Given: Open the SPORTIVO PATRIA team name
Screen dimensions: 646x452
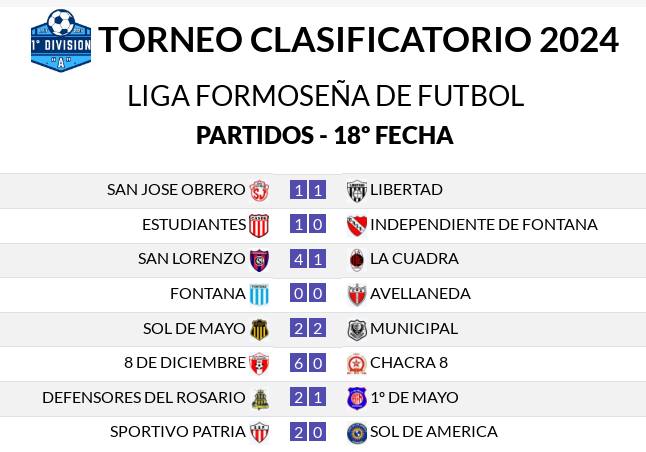Looking at the screenshot, I should click(178, 432).
